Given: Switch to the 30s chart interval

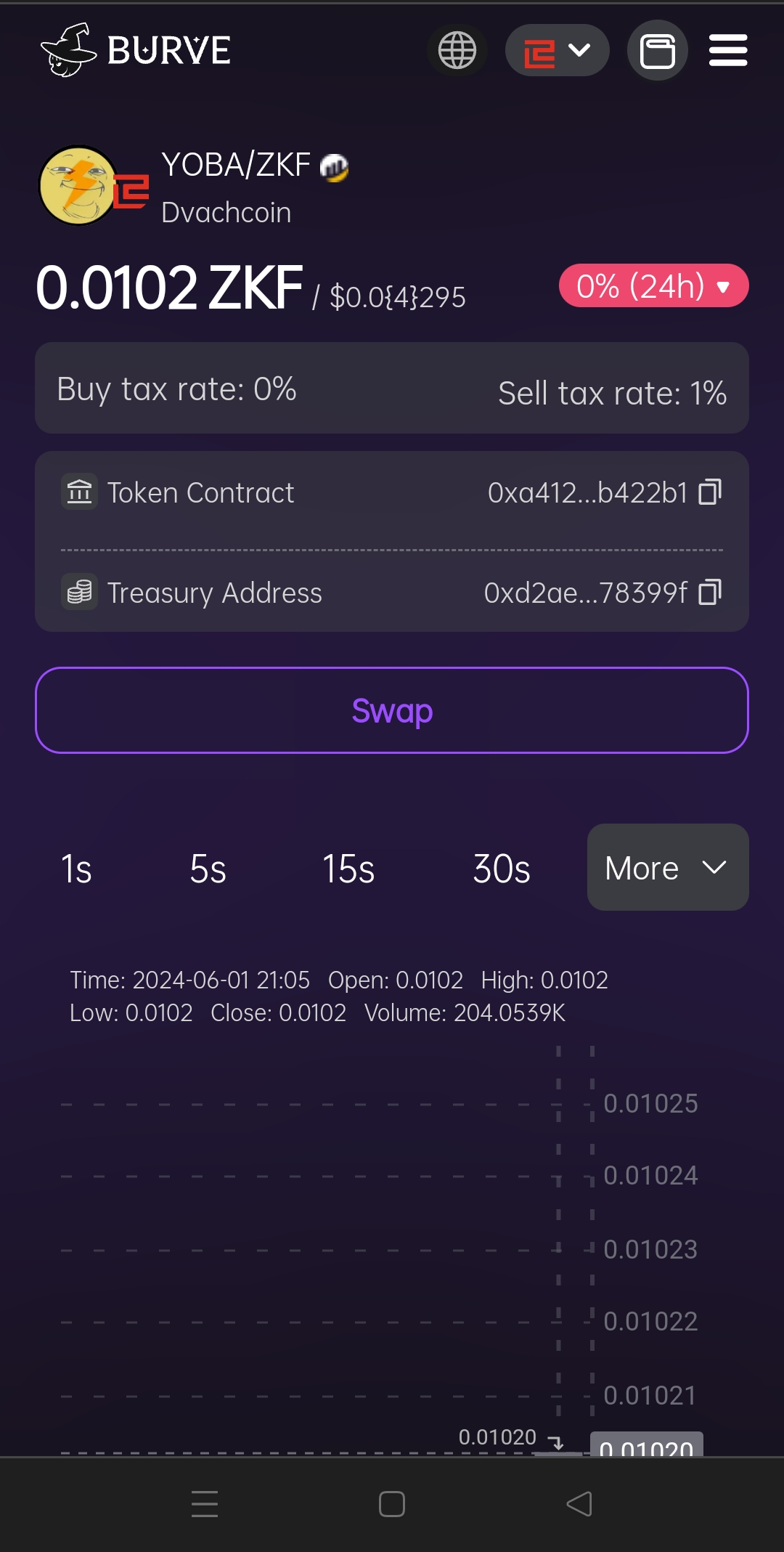Looking at the screenshot, I should point(501,869).
